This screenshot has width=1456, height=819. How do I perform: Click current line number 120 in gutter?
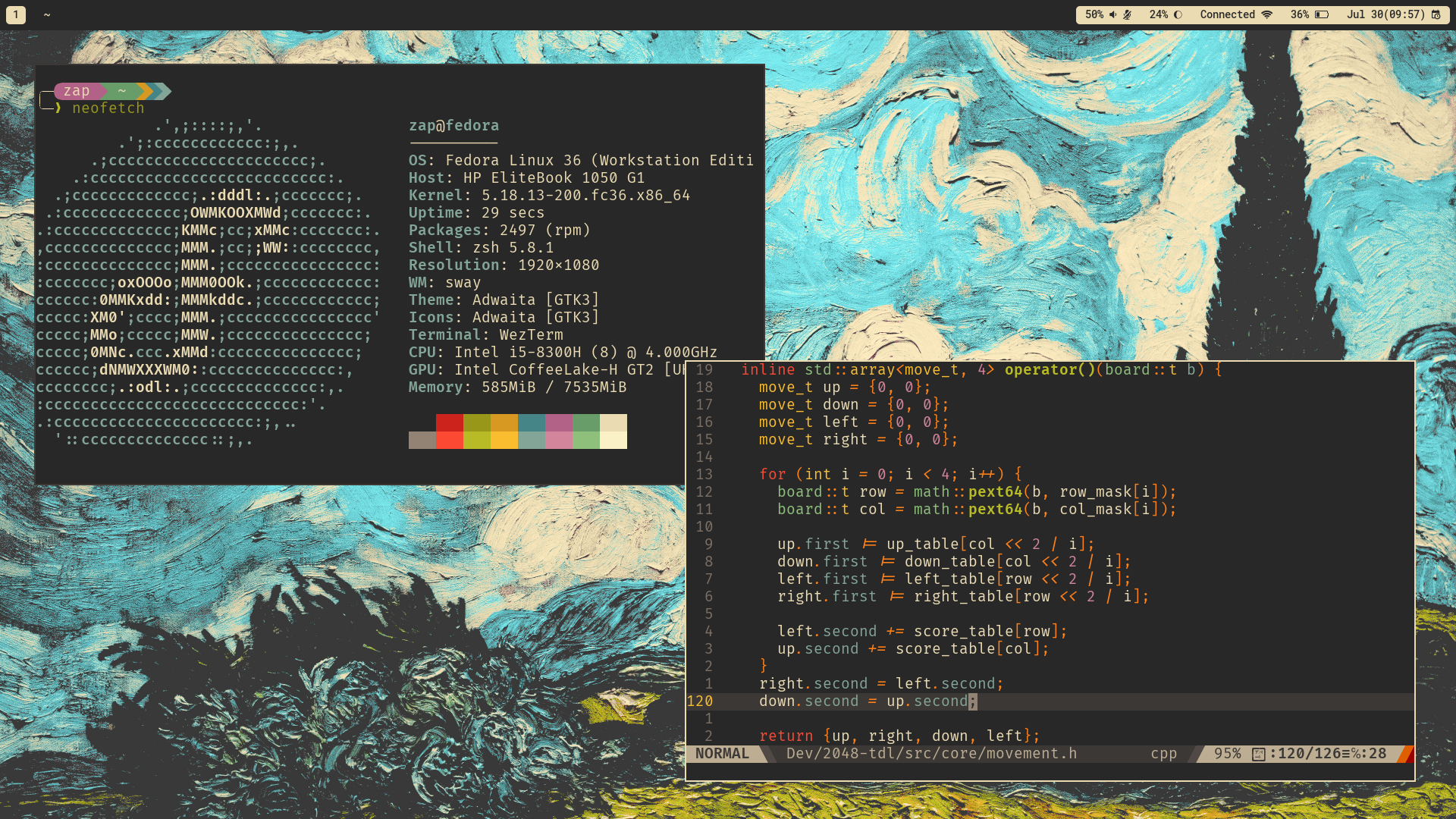click(699, 701)
